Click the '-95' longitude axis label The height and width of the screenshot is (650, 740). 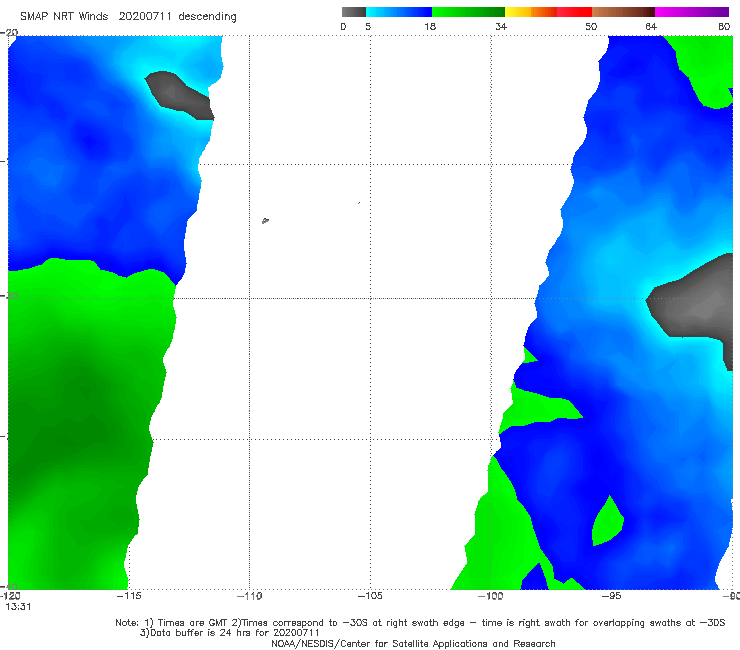coord(611,596)
